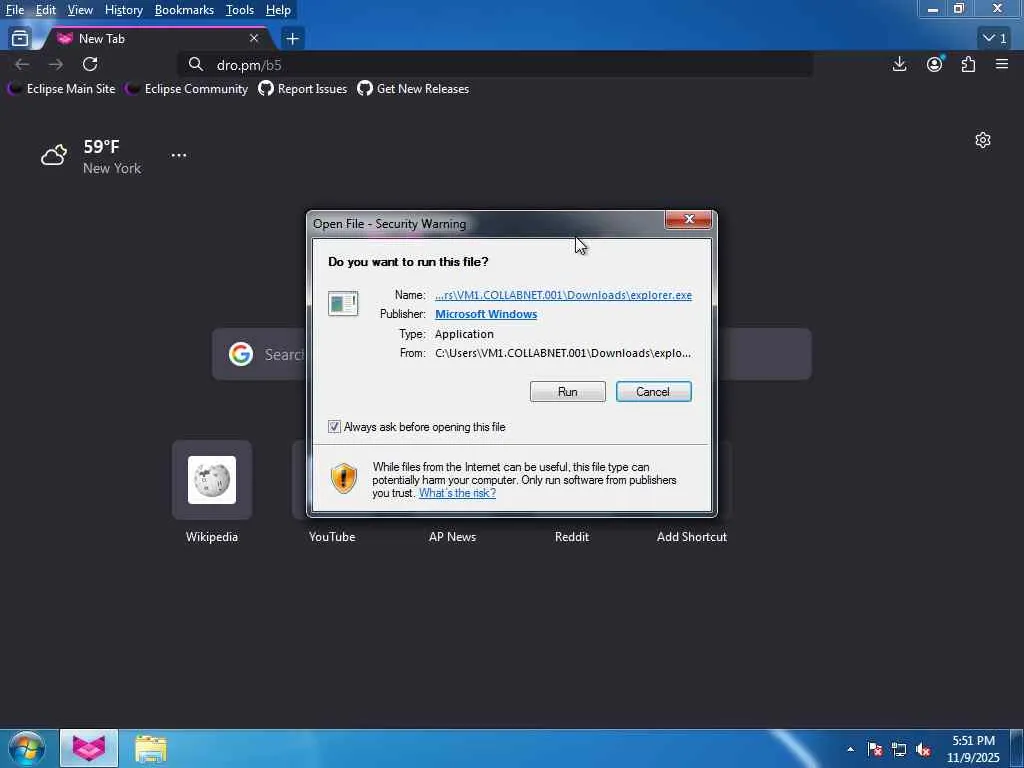Select the New Tab tab

[x=157, y=39]
